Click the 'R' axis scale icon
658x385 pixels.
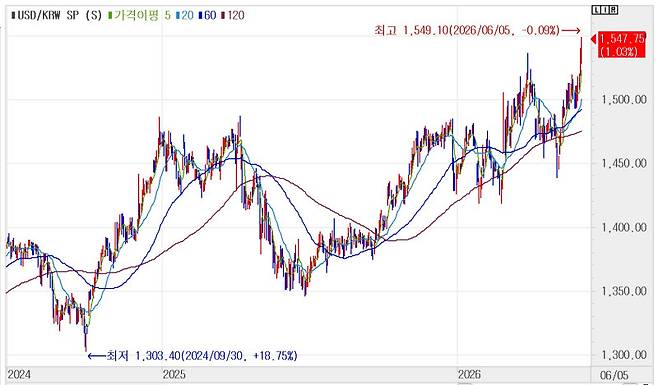pos(614,10)
